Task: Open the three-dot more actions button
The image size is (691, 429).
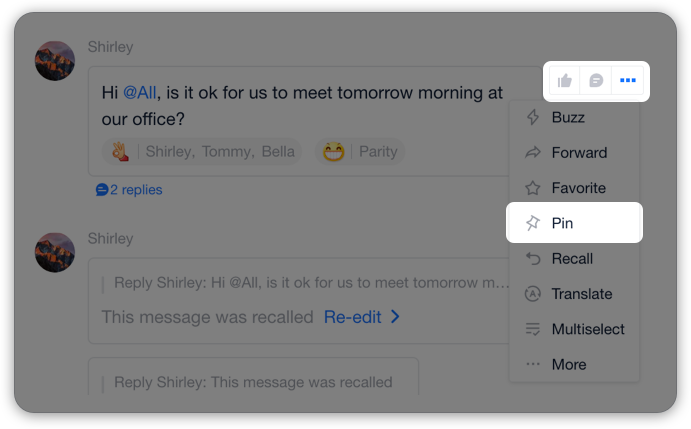Action: coord(628,80)
